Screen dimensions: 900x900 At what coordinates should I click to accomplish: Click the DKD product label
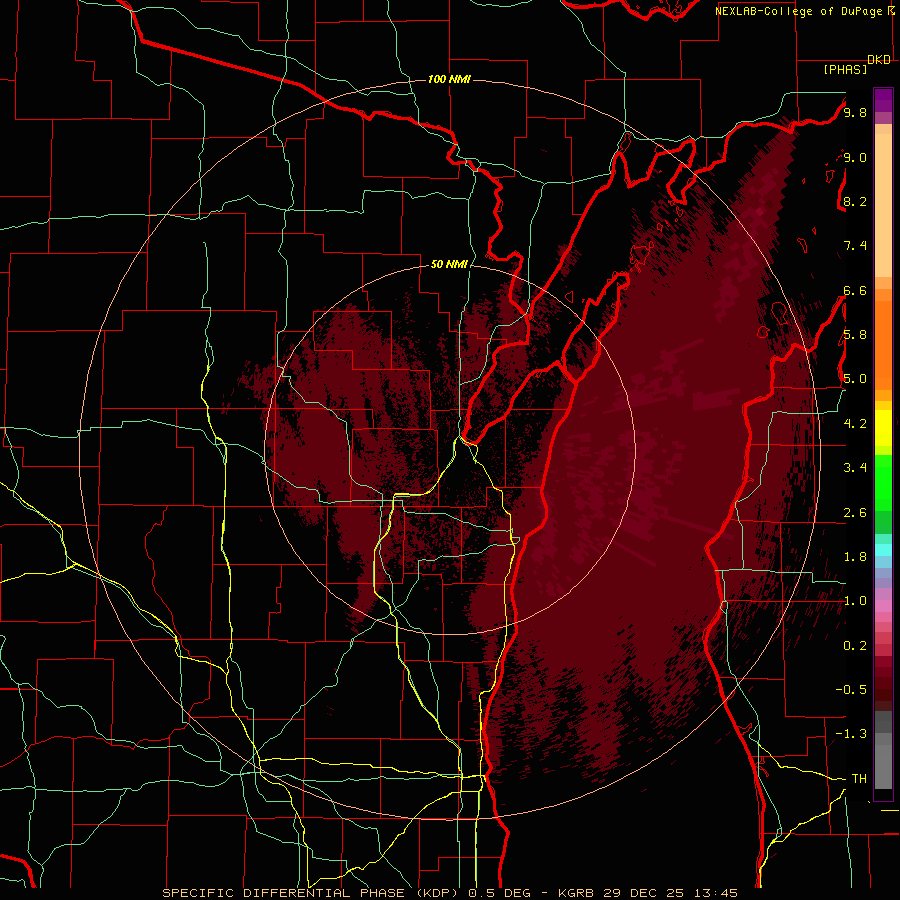click(879, 60)
